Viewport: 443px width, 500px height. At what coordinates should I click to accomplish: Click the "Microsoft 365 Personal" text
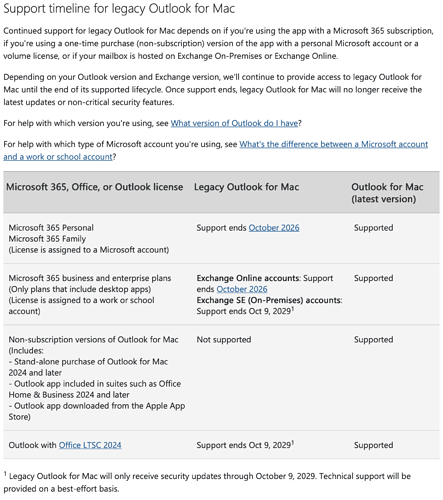click(x=51, y=228)
